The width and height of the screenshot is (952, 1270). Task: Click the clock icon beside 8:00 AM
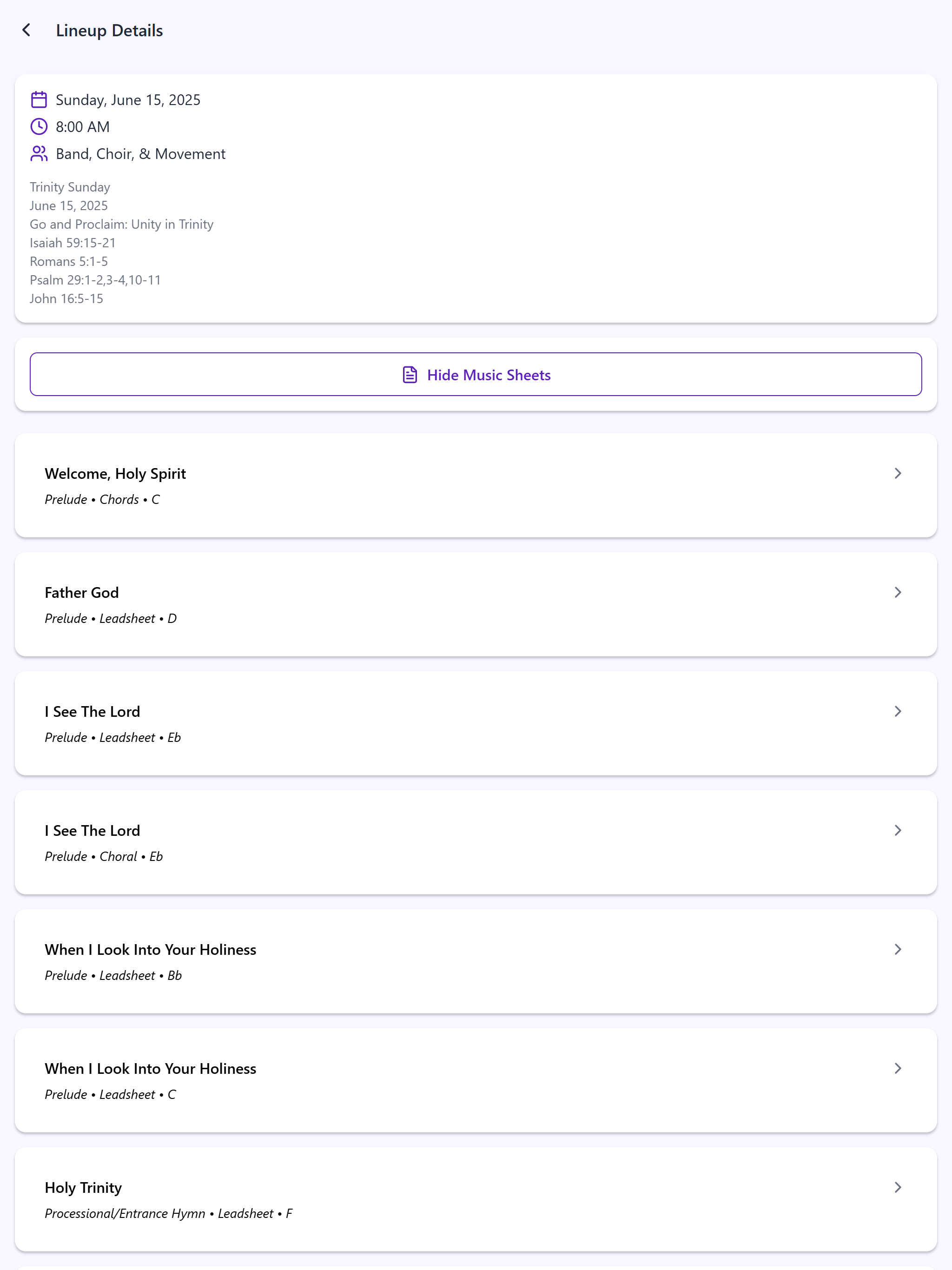39,126
